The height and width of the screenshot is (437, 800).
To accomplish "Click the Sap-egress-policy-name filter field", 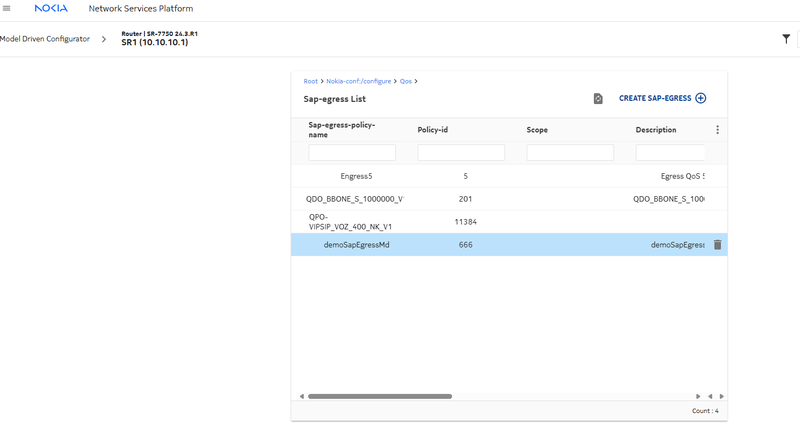I will [x=352, y=153].
